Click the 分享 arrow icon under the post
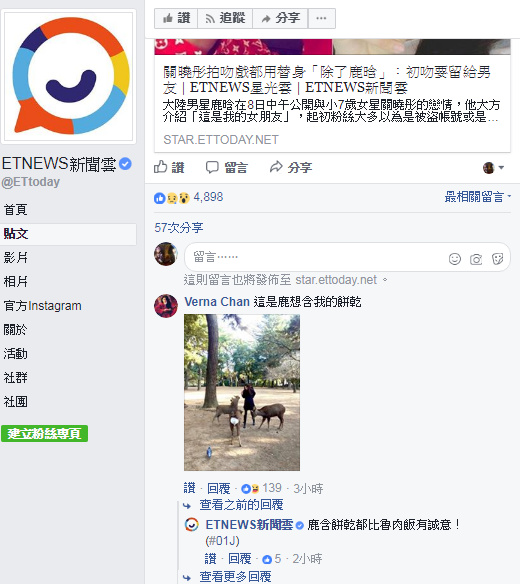Viewport: 520px width, 584px height. (x=276, y=167)
